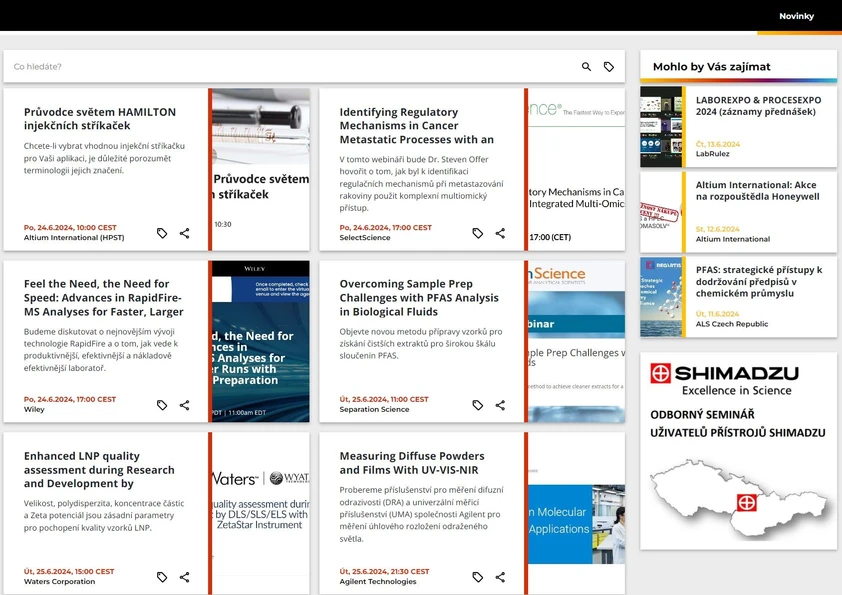Click 'Waters Corporation' organizer label
The width and height of the screenshot is (842, 595).
[x=59, y=581]
